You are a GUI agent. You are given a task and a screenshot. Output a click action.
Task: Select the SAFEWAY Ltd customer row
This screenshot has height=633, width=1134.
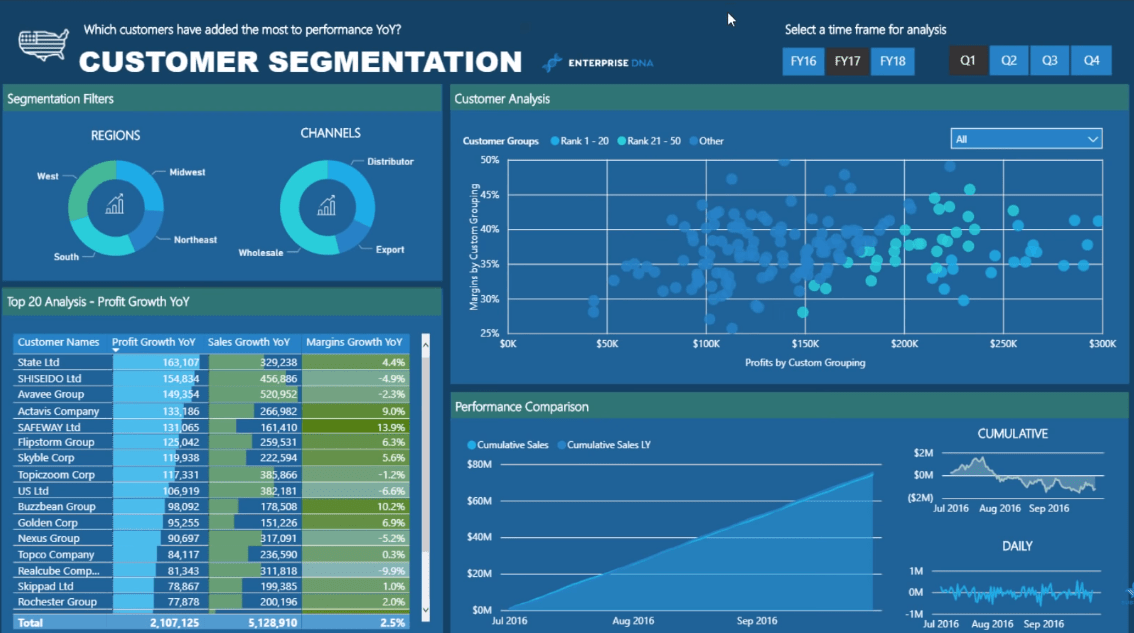click(x=211, y=427)
